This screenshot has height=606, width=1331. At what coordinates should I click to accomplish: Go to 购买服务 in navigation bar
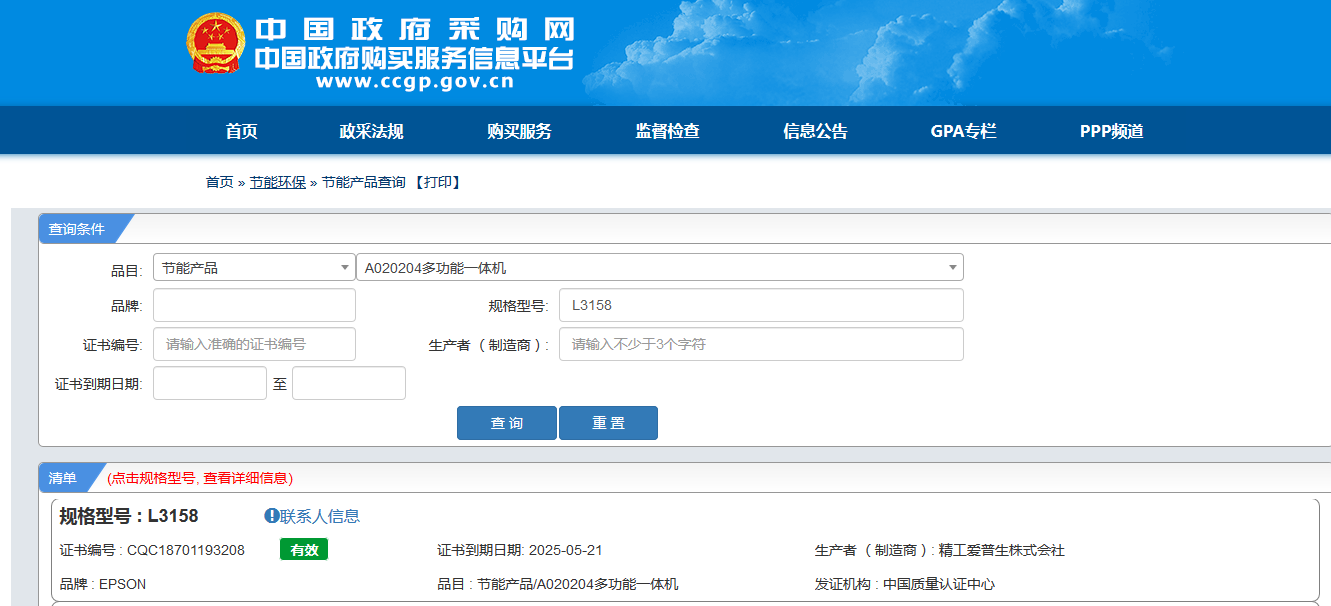519,131
